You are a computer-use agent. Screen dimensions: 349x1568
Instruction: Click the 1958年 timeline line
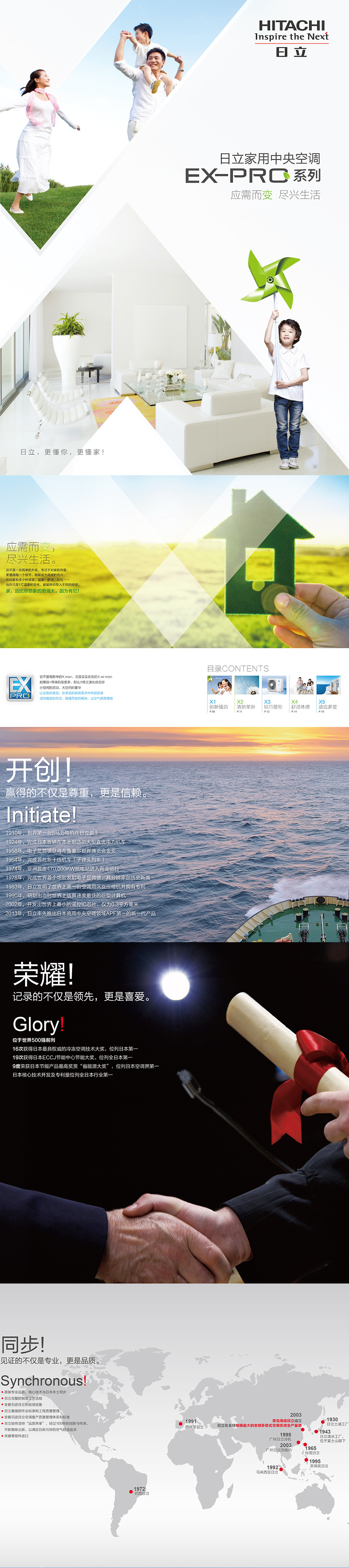(61, 851)
